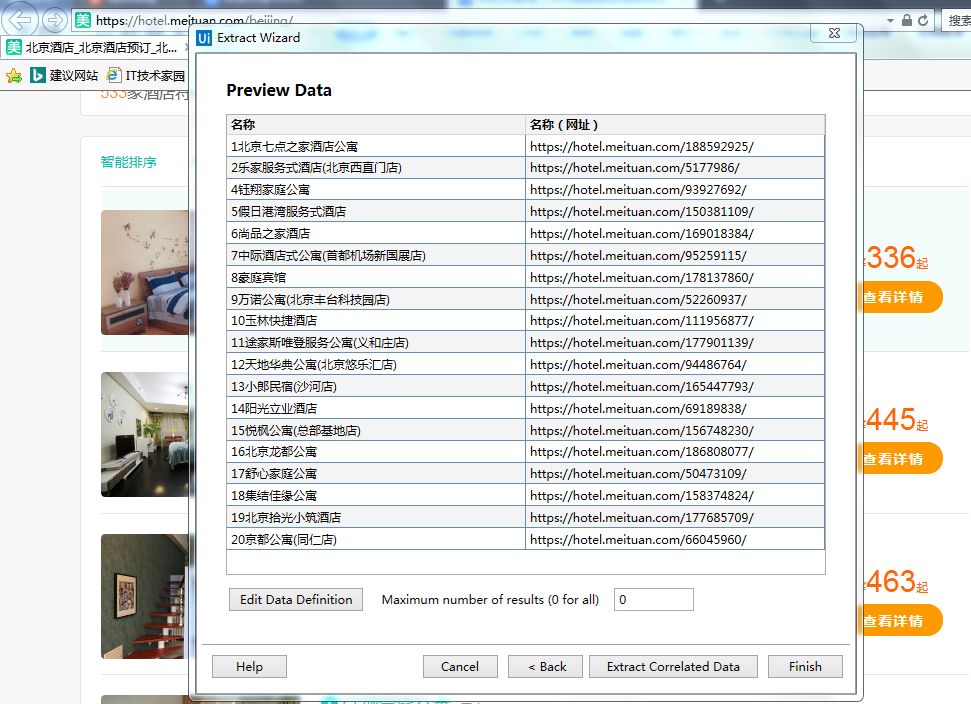Viewport: 971px width, 704px height.
Task: Click URL cell ending 177901139/
Action: pyautogui.click(x=675, y=342)
